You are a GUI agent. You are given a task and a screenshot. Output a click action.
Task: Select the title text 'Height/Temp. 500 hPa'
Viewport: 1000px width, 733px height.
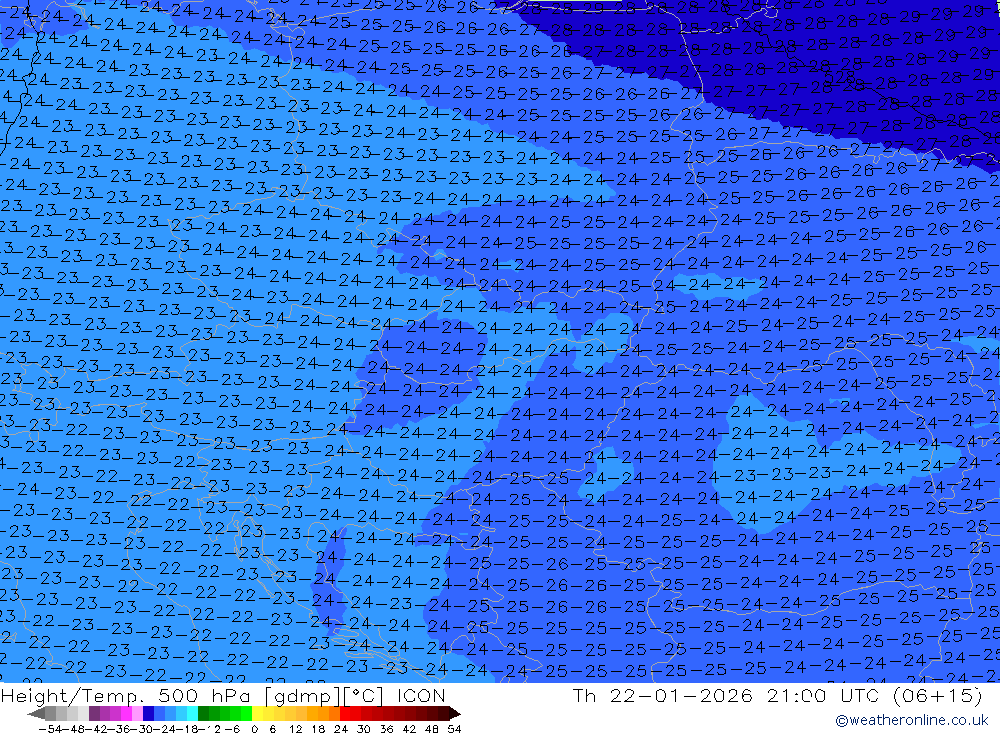click(128, 695)
